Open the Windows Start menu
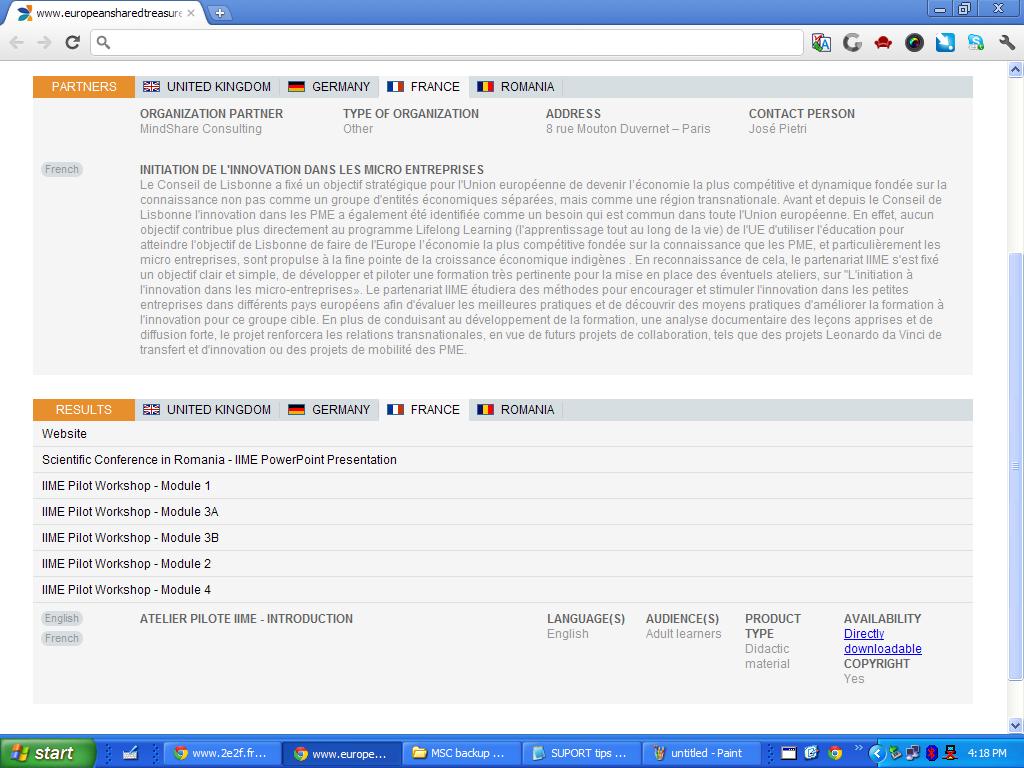The width and height of the screenshot is (1024, 768). [x=48, y=753]
